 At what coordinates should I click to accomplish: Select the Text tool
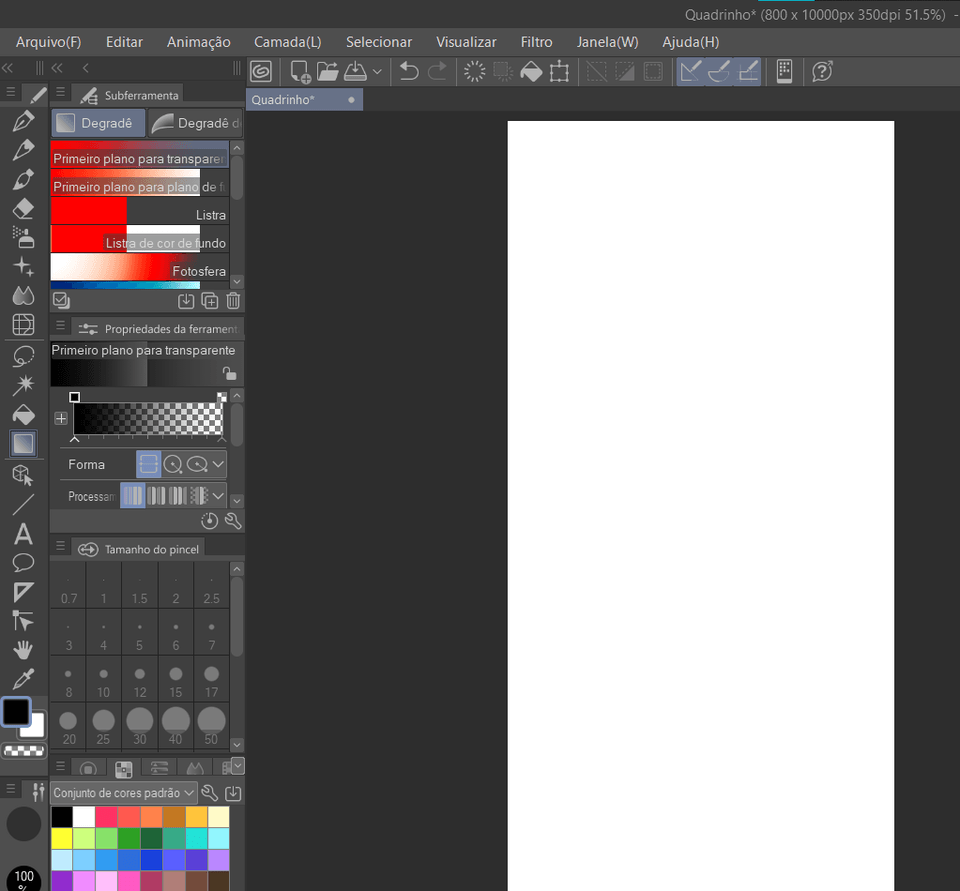[23, 534]
